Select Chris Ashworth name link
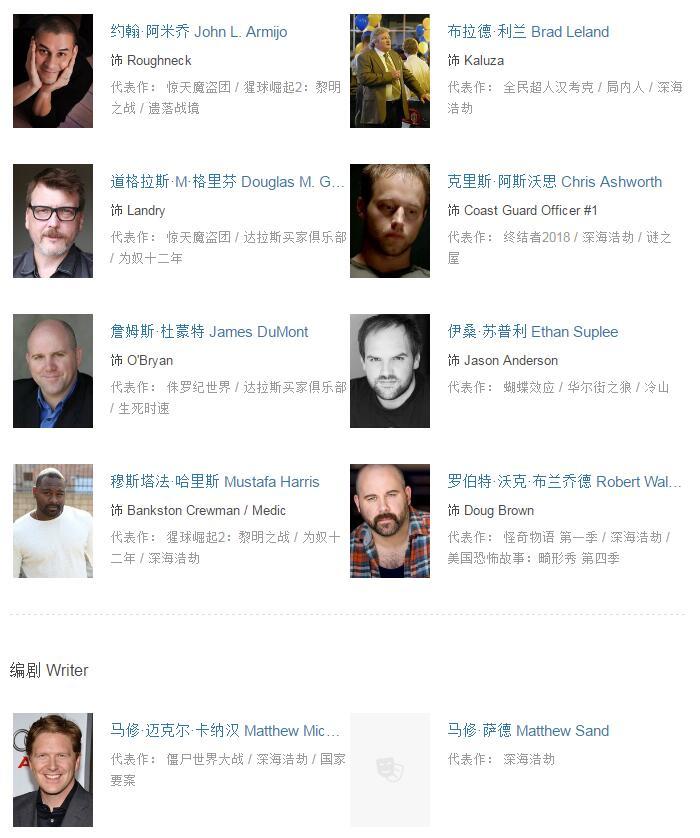Image resolution: width=700 pixels, height=838 pixels. coord(555,182)
